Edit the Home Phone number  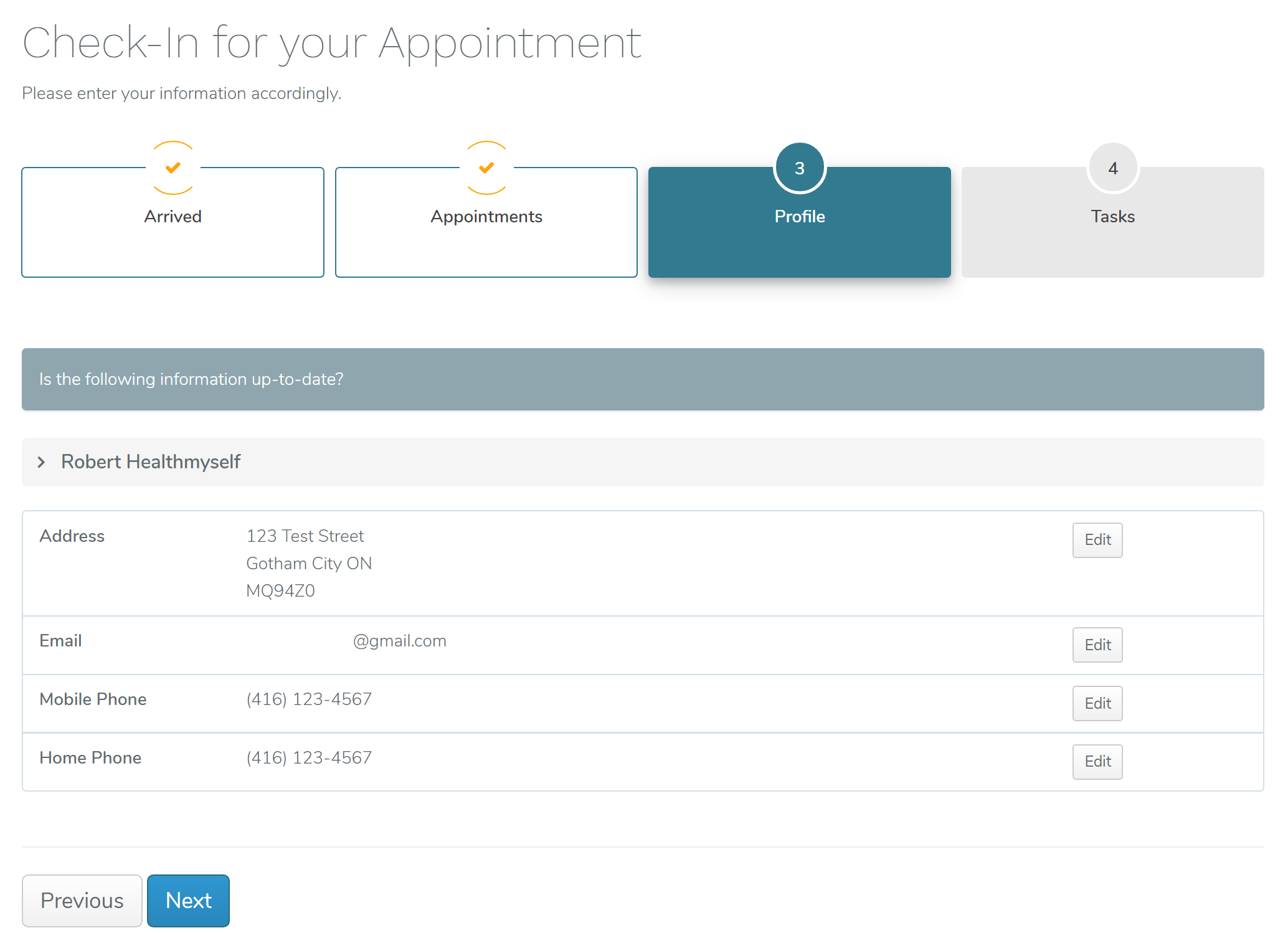pyautogui.click(x=1097, y=761)
